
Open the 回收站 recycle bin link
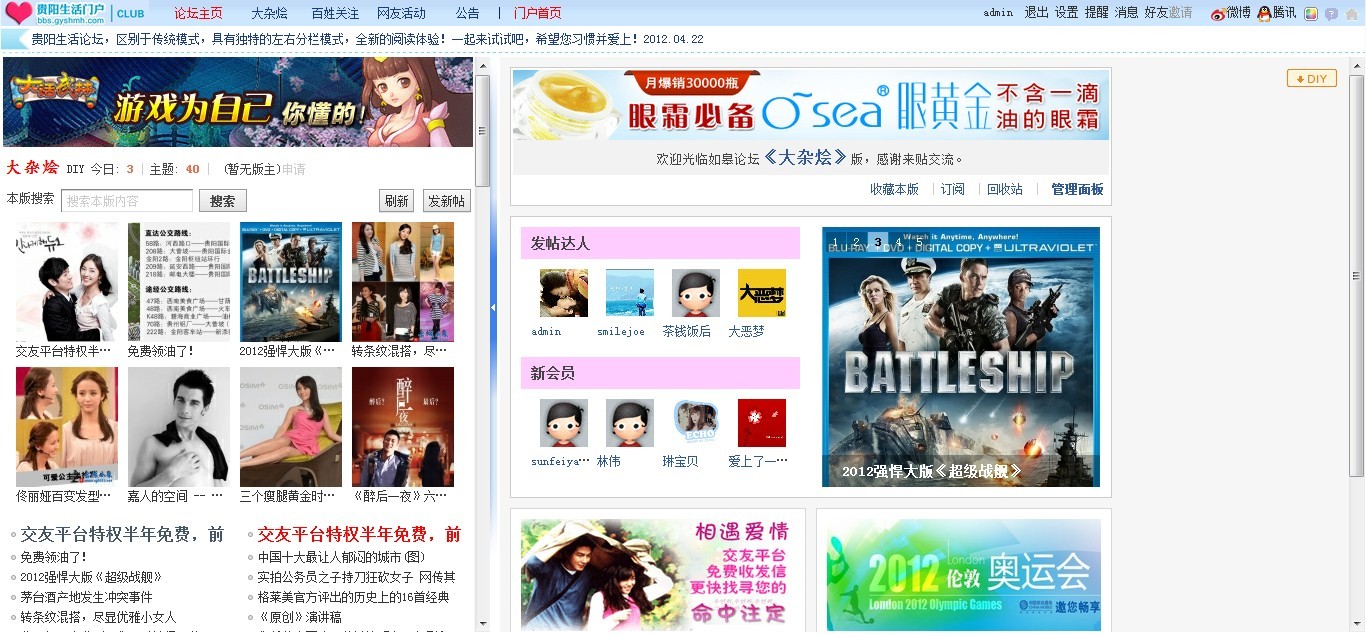[x=1005, y=189]
